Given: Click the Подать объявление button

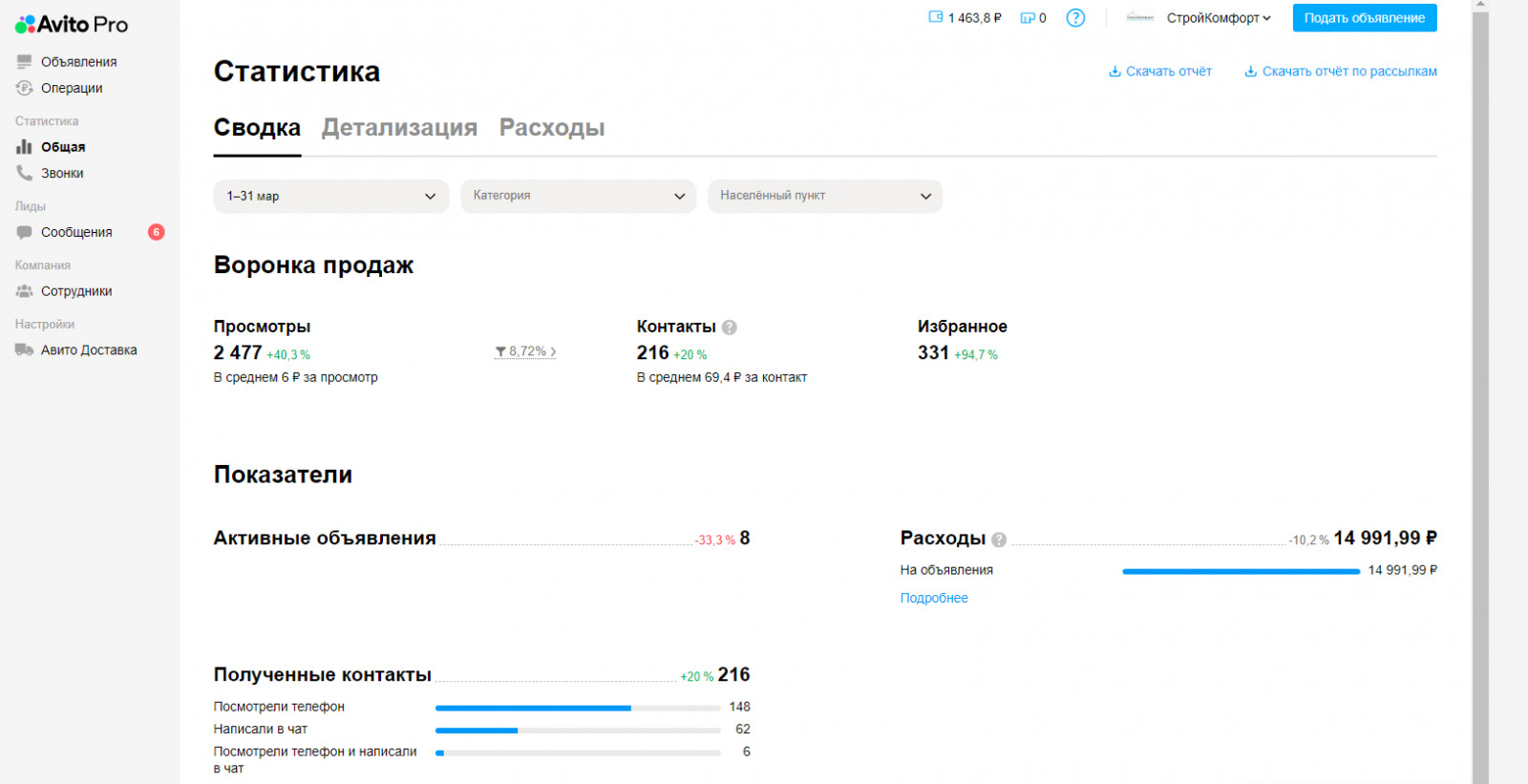Looking at the screenshot, I should (1365, 18).
